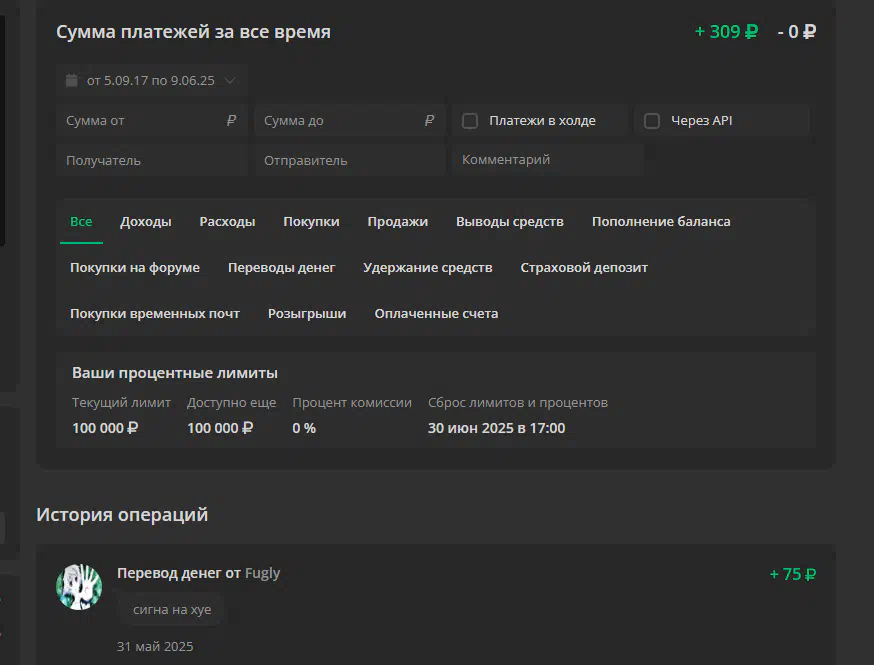Screen dimensions: 874x665
Task: Open the Покупки tab
Action: (311, 221)
